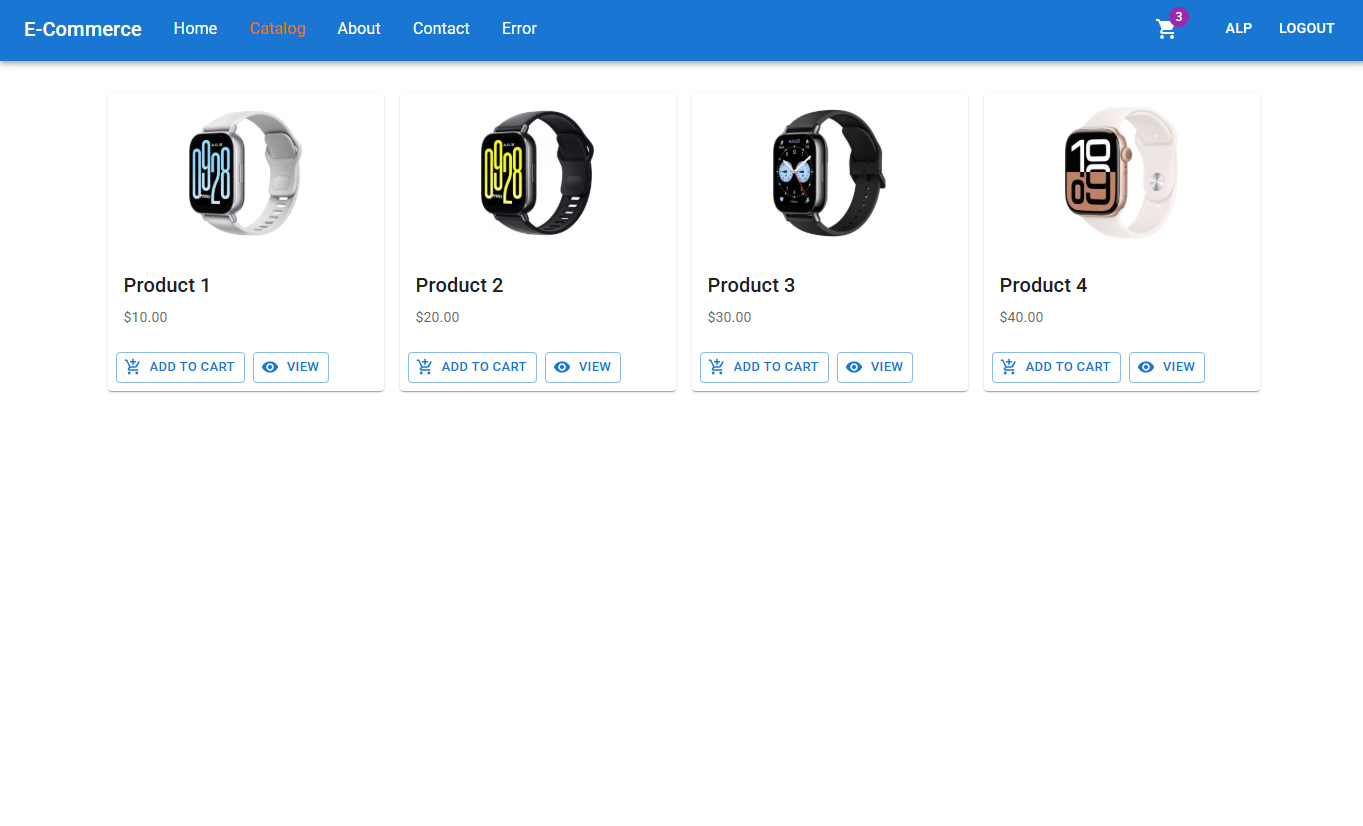
Task: Click the cart badge showing 3
Action: coord(1179,17)
